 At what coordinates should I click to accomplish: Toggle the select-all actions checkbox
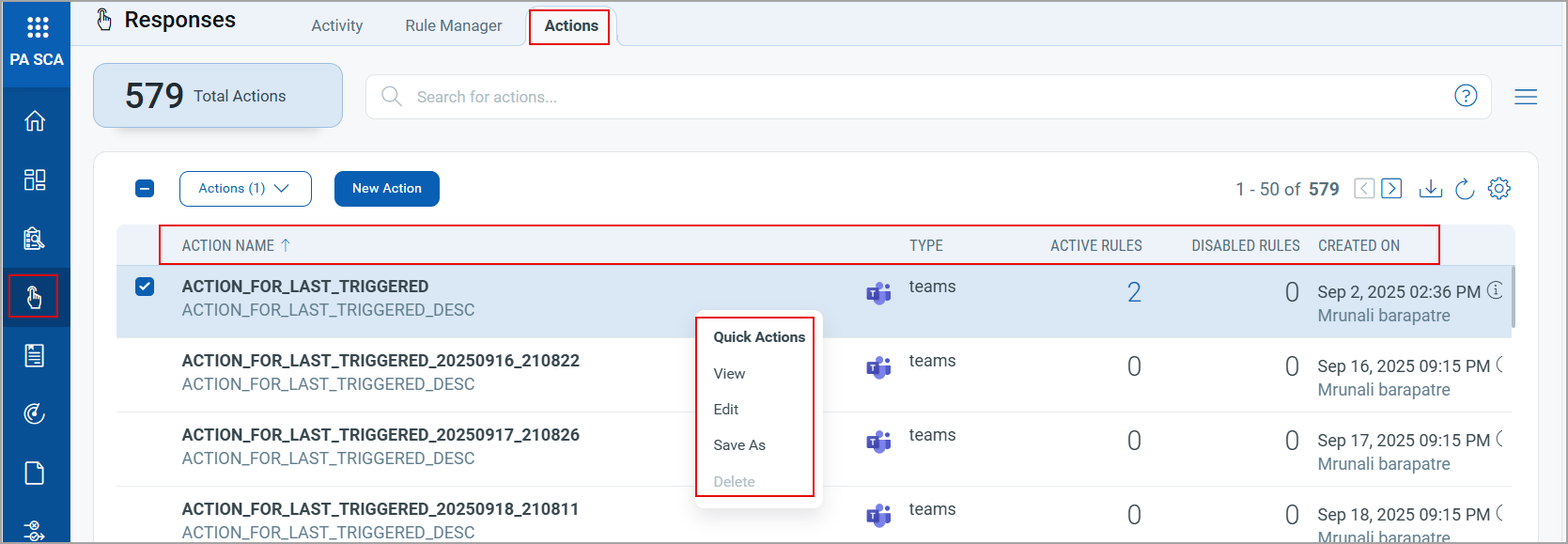[x=145, y=189]
